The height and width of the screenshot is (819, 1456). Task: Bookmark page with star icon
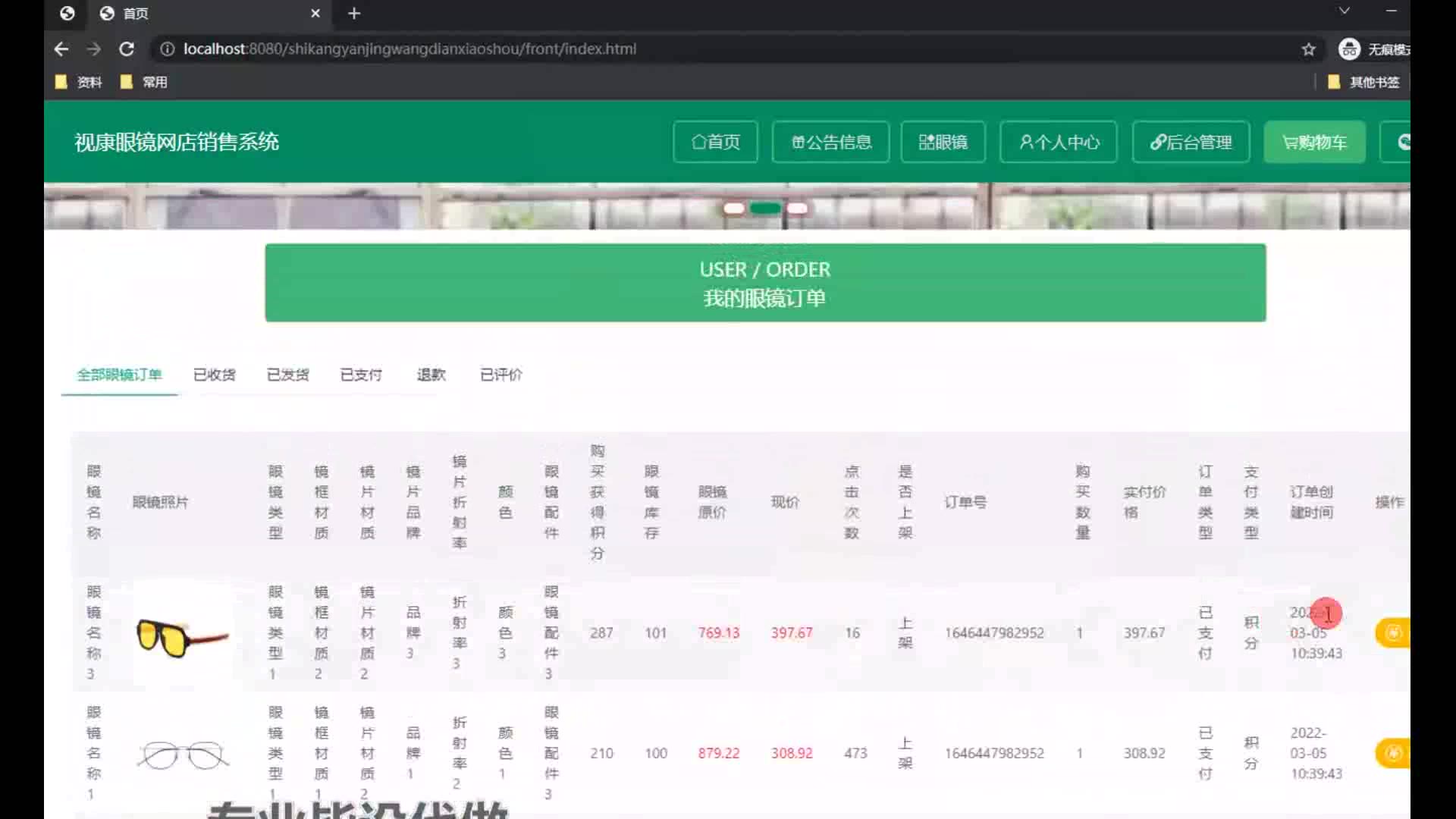(1308, 49)
